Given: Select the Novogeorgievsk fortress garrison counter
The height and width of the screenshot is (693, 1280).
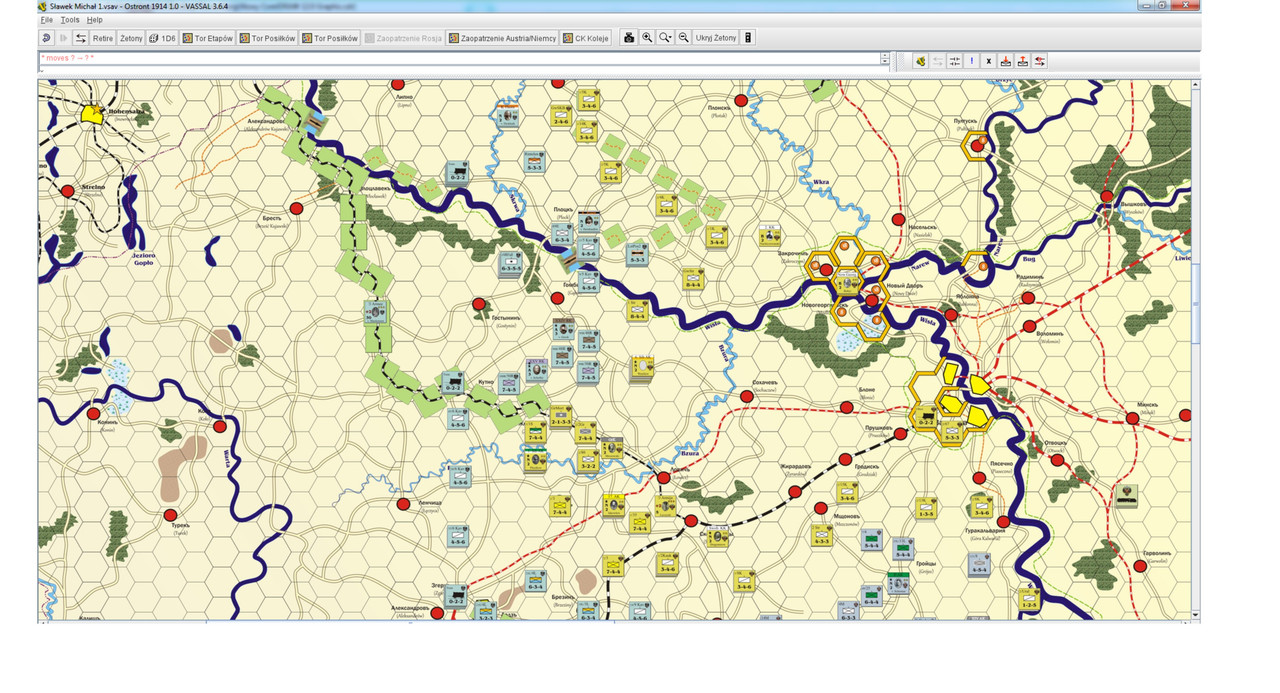Looking at the screenshot, I should [x=847, y=281].
